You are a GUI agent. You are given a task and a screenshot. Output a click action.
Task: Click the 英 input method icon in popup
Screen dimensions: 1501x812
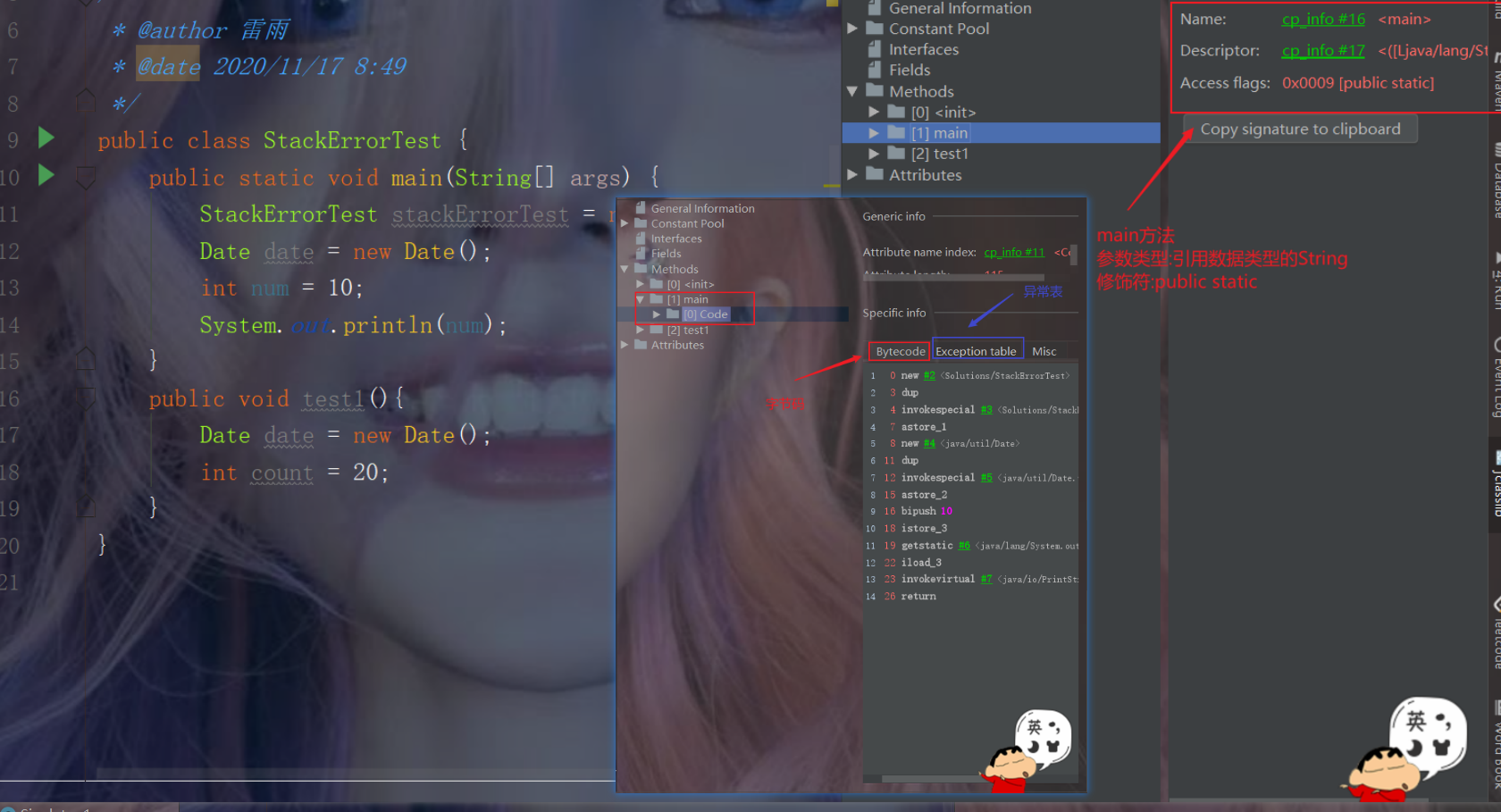click(1035, 727)
